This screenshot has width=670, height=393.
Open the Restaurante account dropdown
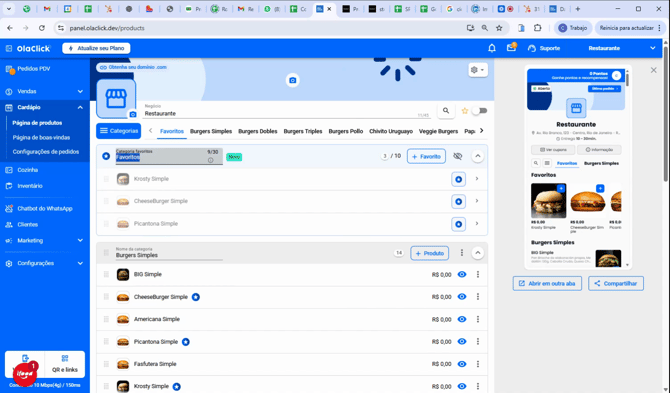click(622, 48)
